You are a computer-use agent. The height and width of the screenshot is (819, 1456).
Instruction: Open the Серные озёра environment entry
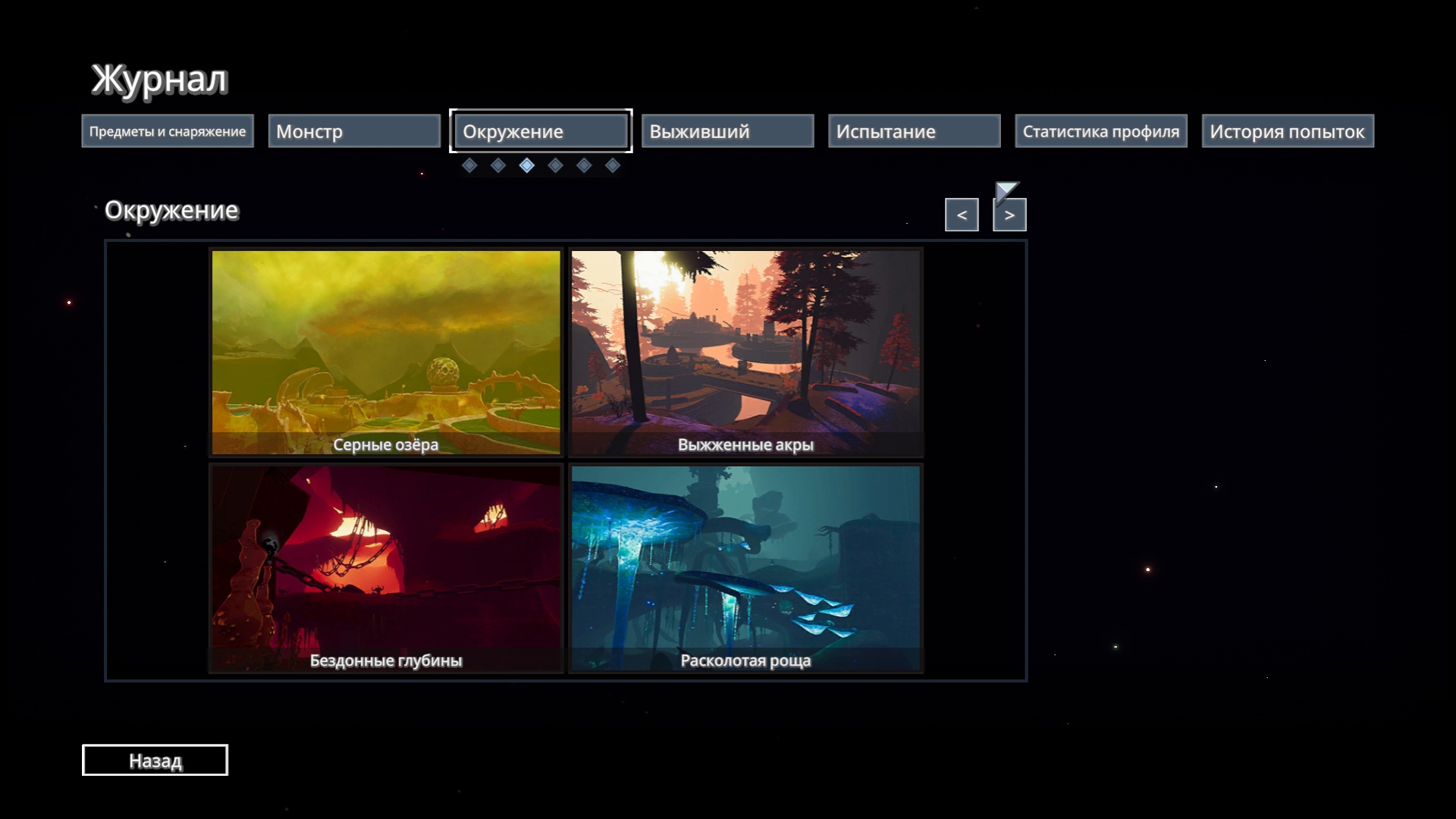[386, 353]
